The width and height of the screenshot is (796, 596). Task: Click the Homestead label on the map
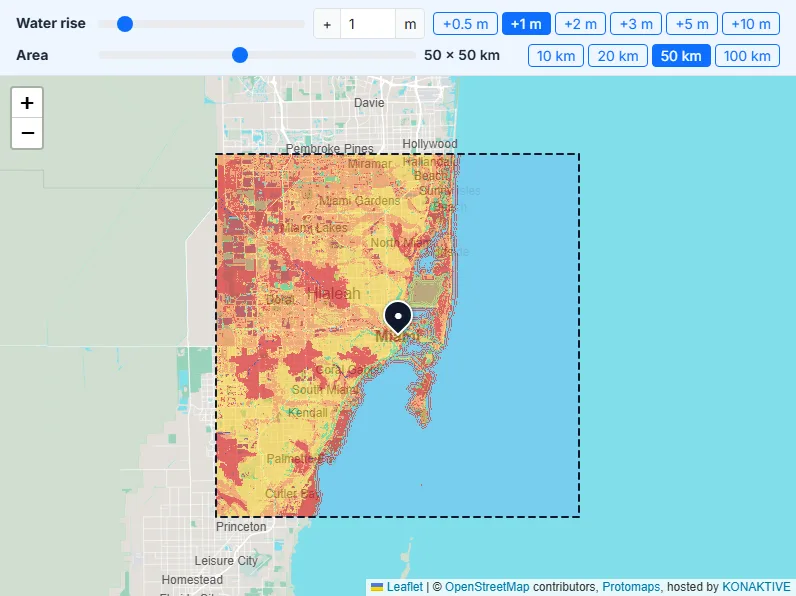(x=192, y=580)
